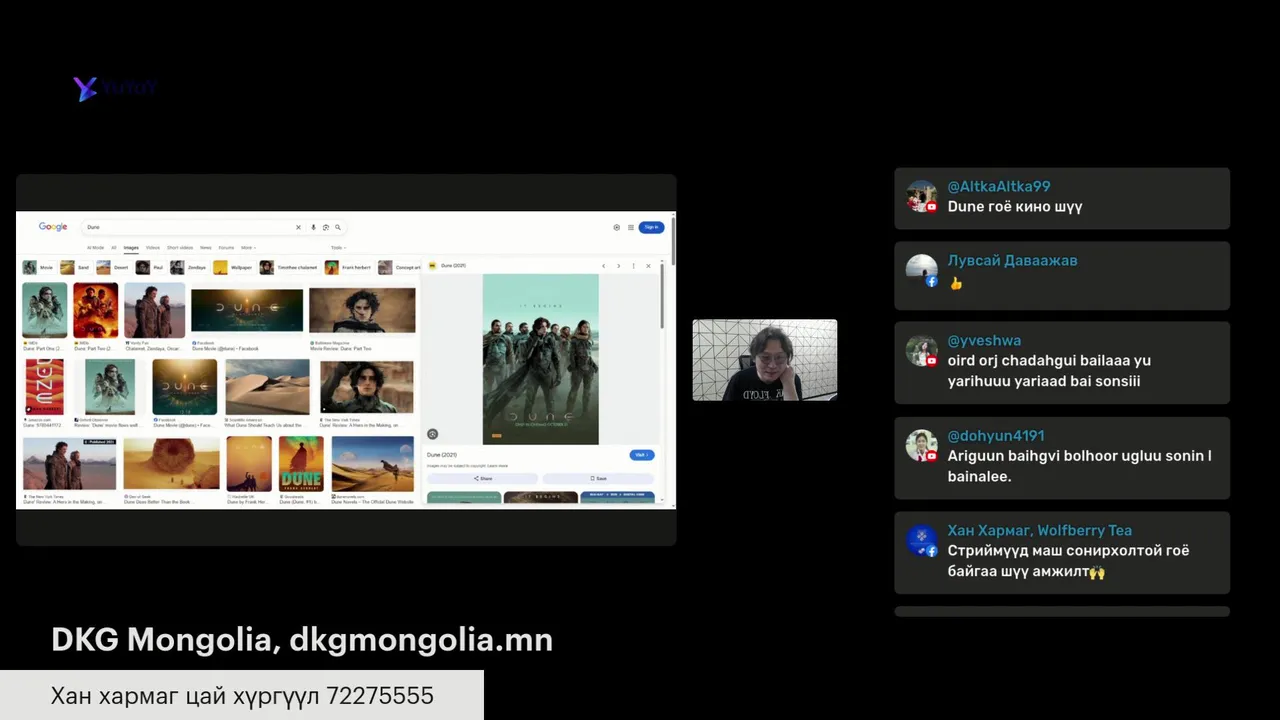Select the Sand filter chip
The height and width of the screenshot is (720, 1280).
75,267
